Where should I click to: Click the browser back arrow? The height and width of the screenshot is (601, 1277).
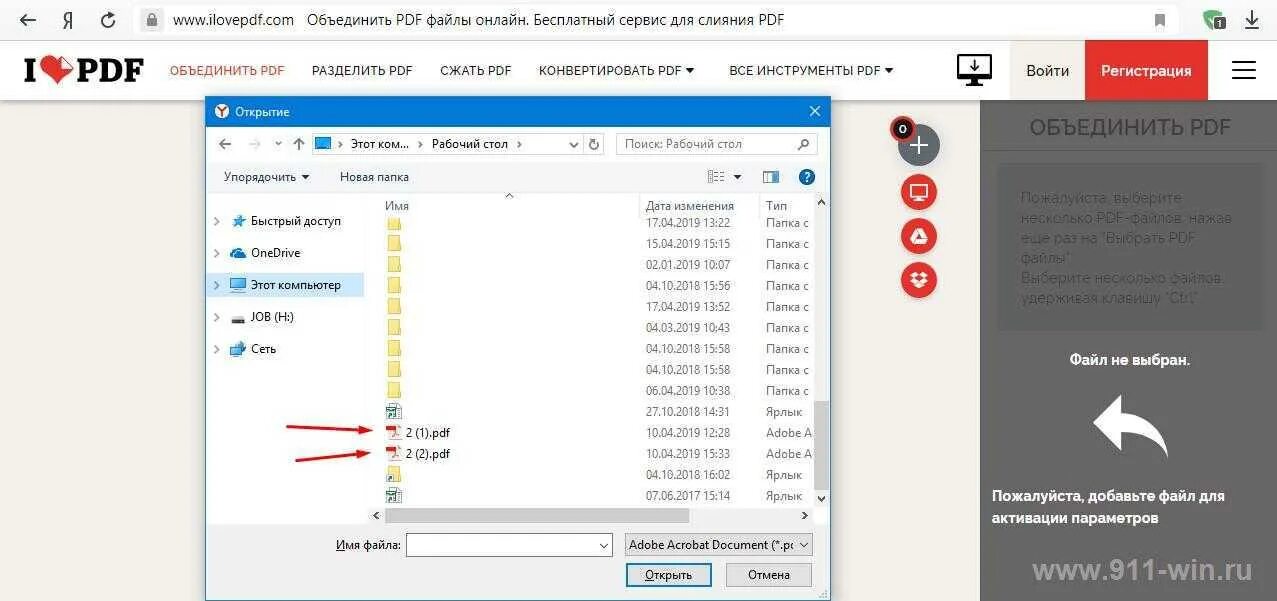pyautogui.click(x=28, y=19)
